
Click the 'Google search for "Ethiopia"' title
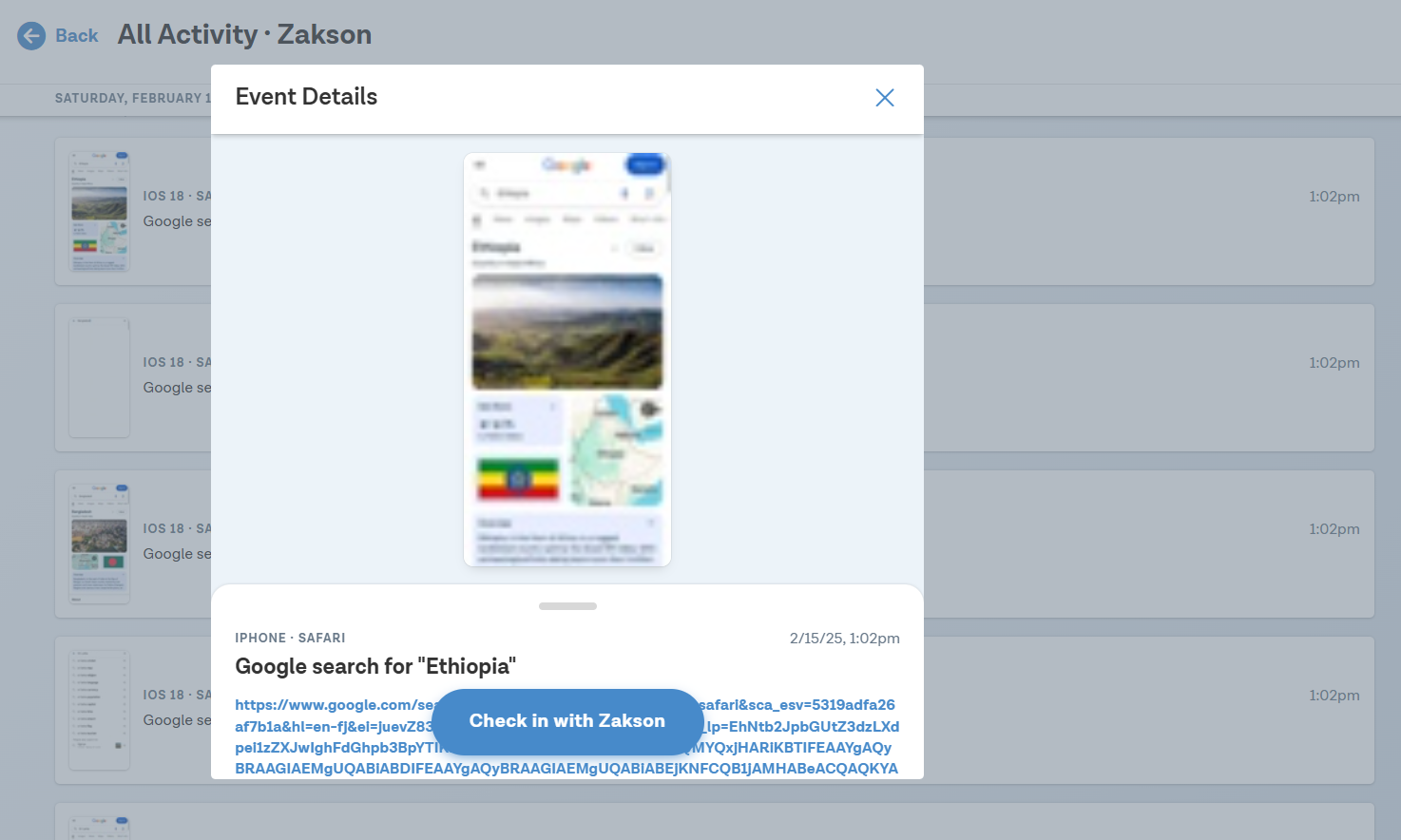tap(375, 666)
